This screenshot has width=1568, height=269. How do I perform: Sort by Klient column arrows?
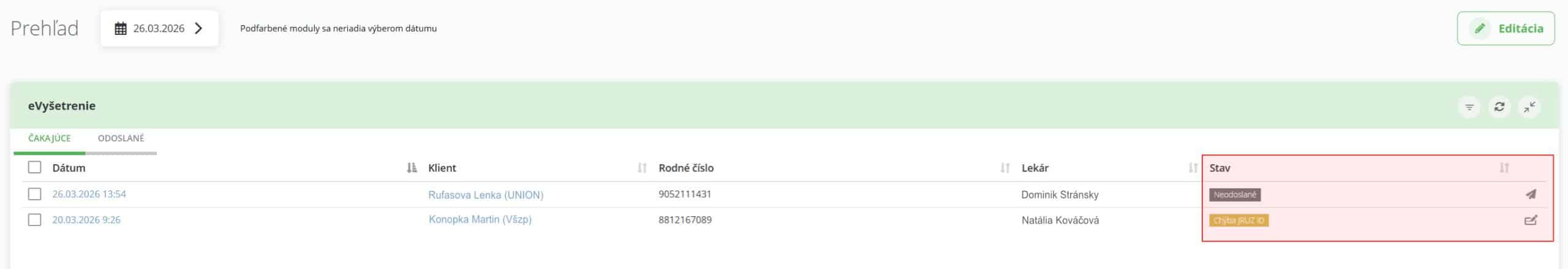[x=642, y=168]
